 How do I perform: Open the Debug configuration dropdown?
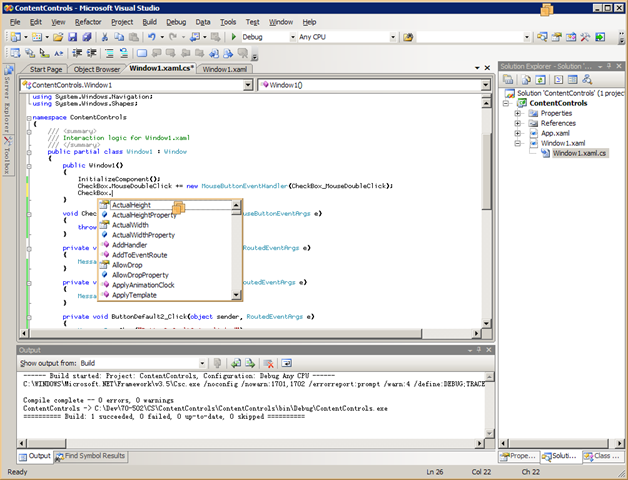[x=293, y=37]
